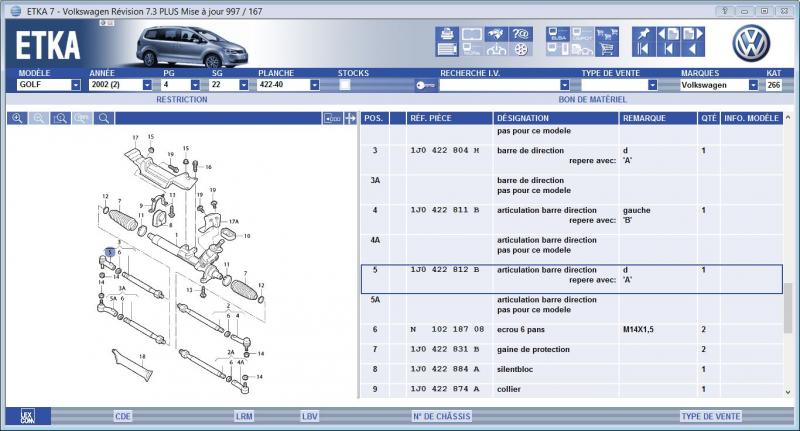The height and width of the screenshot is (431, 800).
Task: Click the KAT field showing 266
Action: [x=773, y=85]
